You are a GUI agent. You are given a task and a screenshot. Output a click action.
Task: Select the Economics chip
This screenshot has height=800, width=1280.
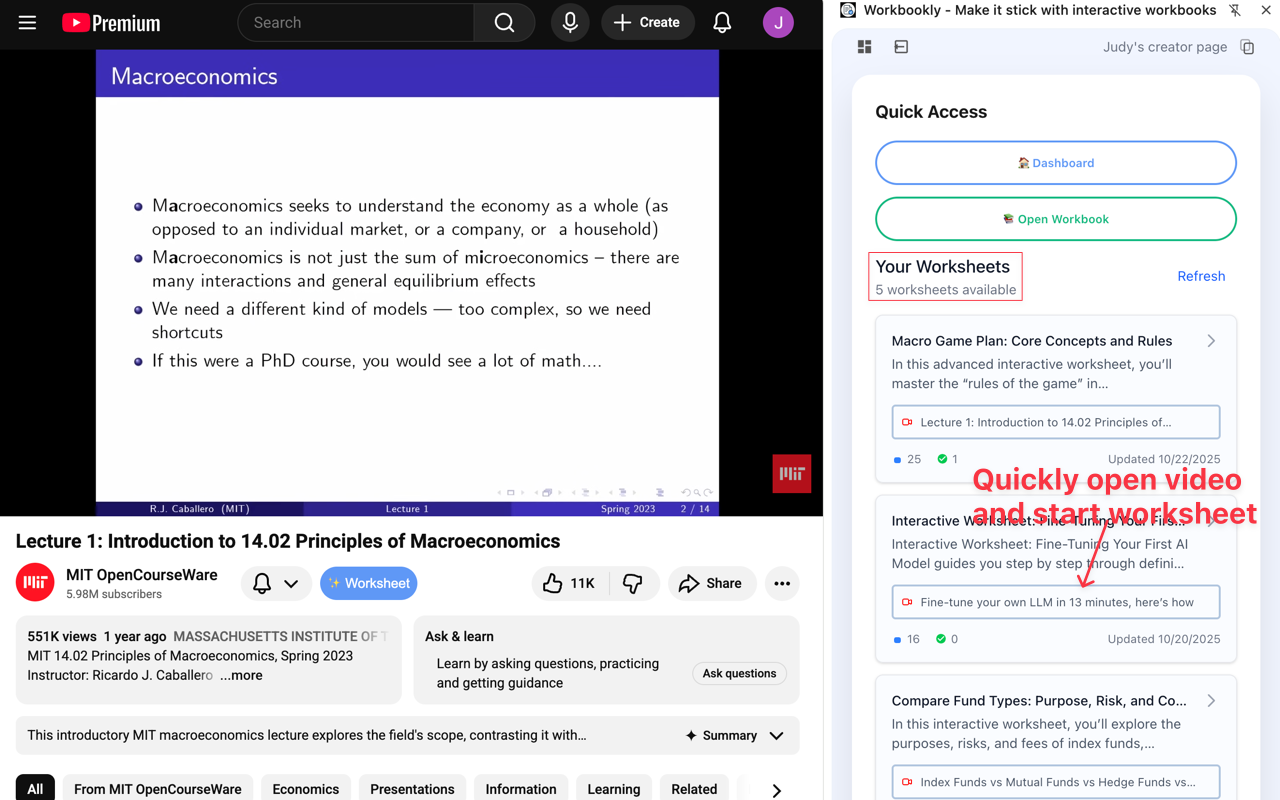[x=306, y=789]
